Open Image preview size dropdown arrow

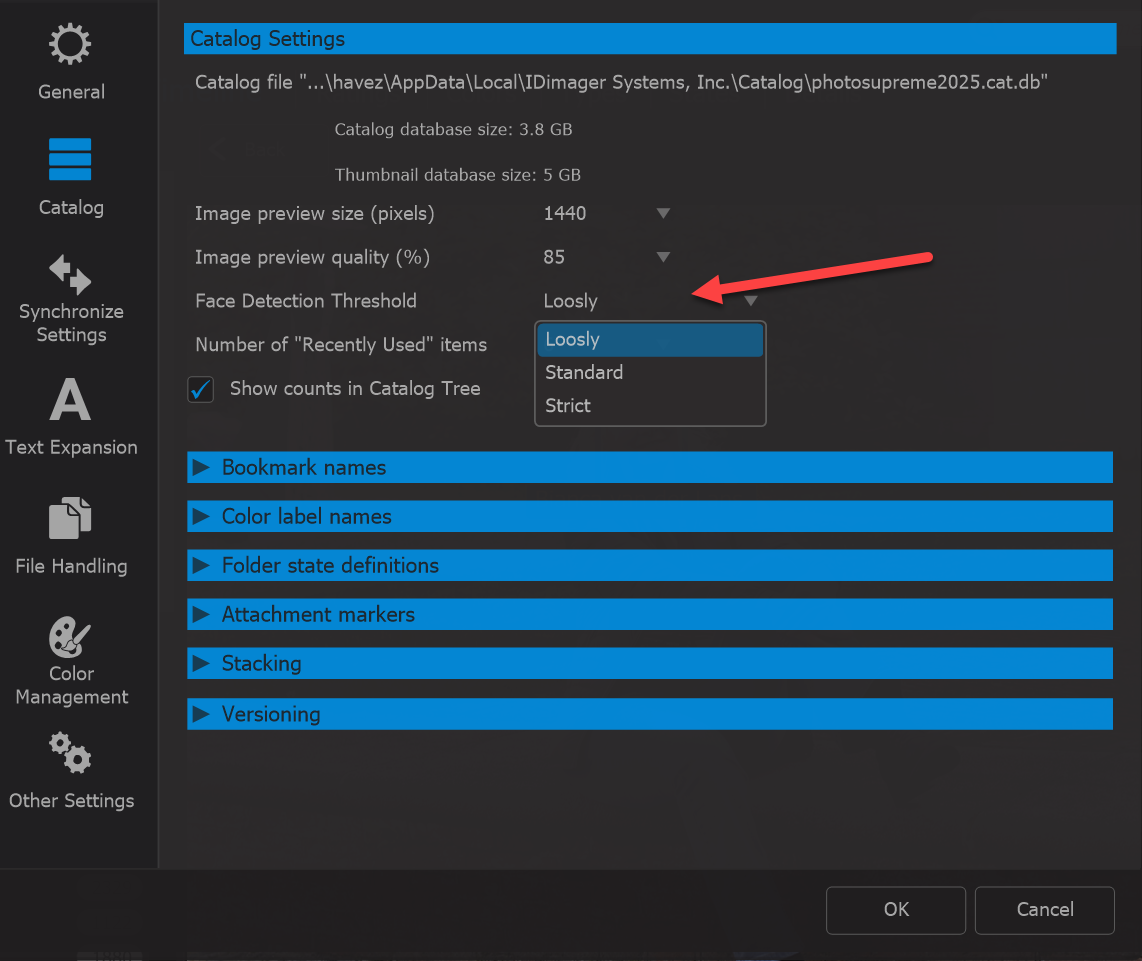tap(663, 213)
